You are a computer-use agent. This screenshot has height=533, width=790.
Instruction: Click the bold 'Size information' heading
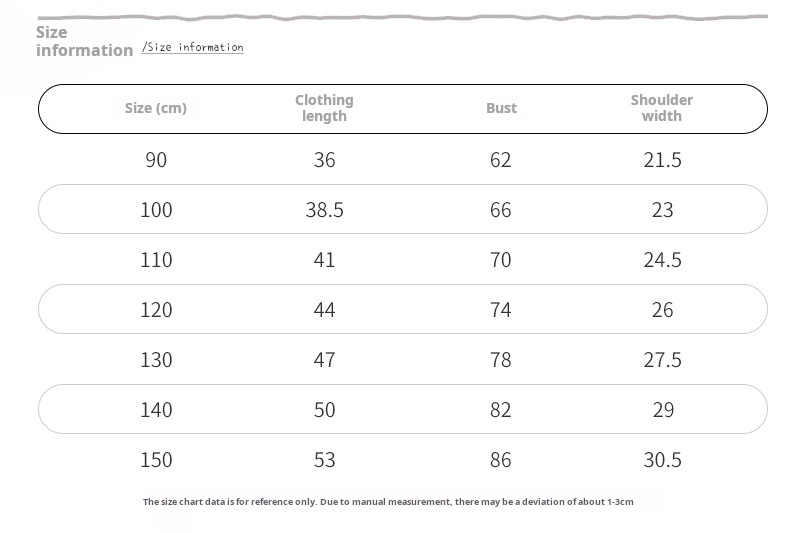click(84, 41)
